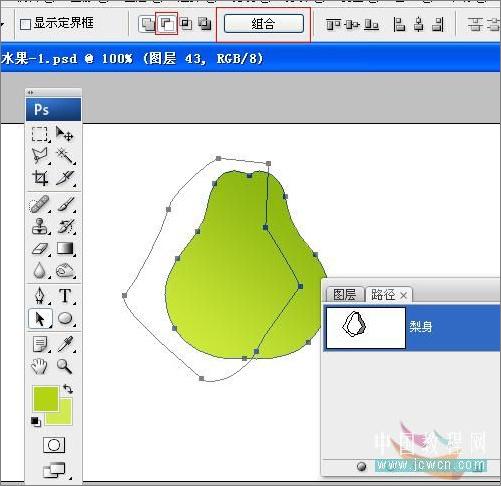This screenshot has height=486, width=501.
Task: Enable the 显示定界框 checkbox
Action: pyautogui.click(x=25, y=24)
